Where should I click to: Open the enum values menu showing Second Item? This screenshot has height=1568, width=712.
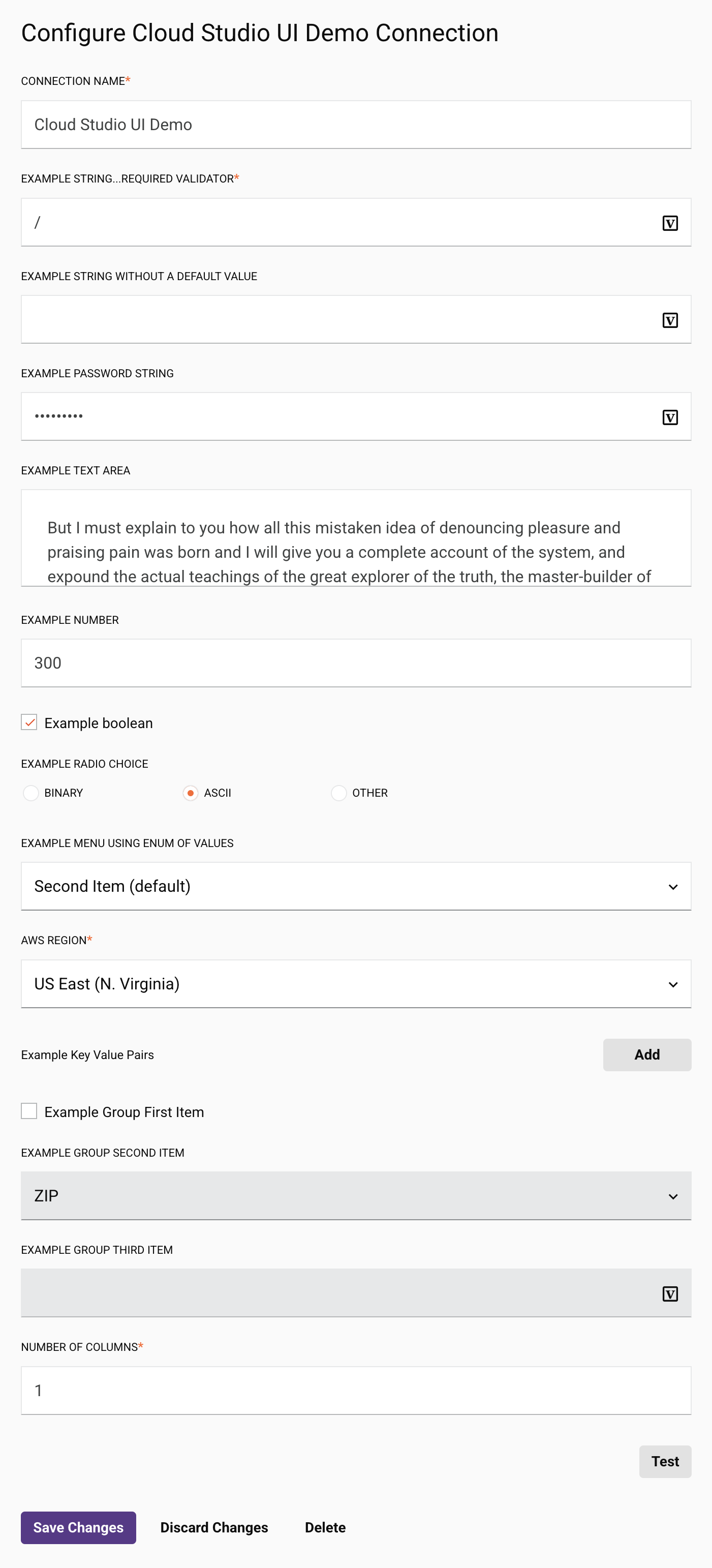point(356,886)
